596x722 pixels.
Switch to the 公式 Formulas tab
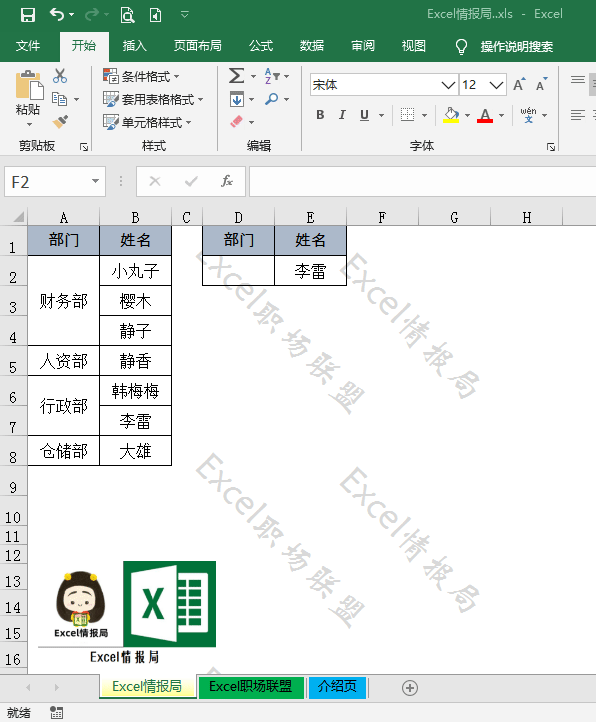(x=261, y=46)
